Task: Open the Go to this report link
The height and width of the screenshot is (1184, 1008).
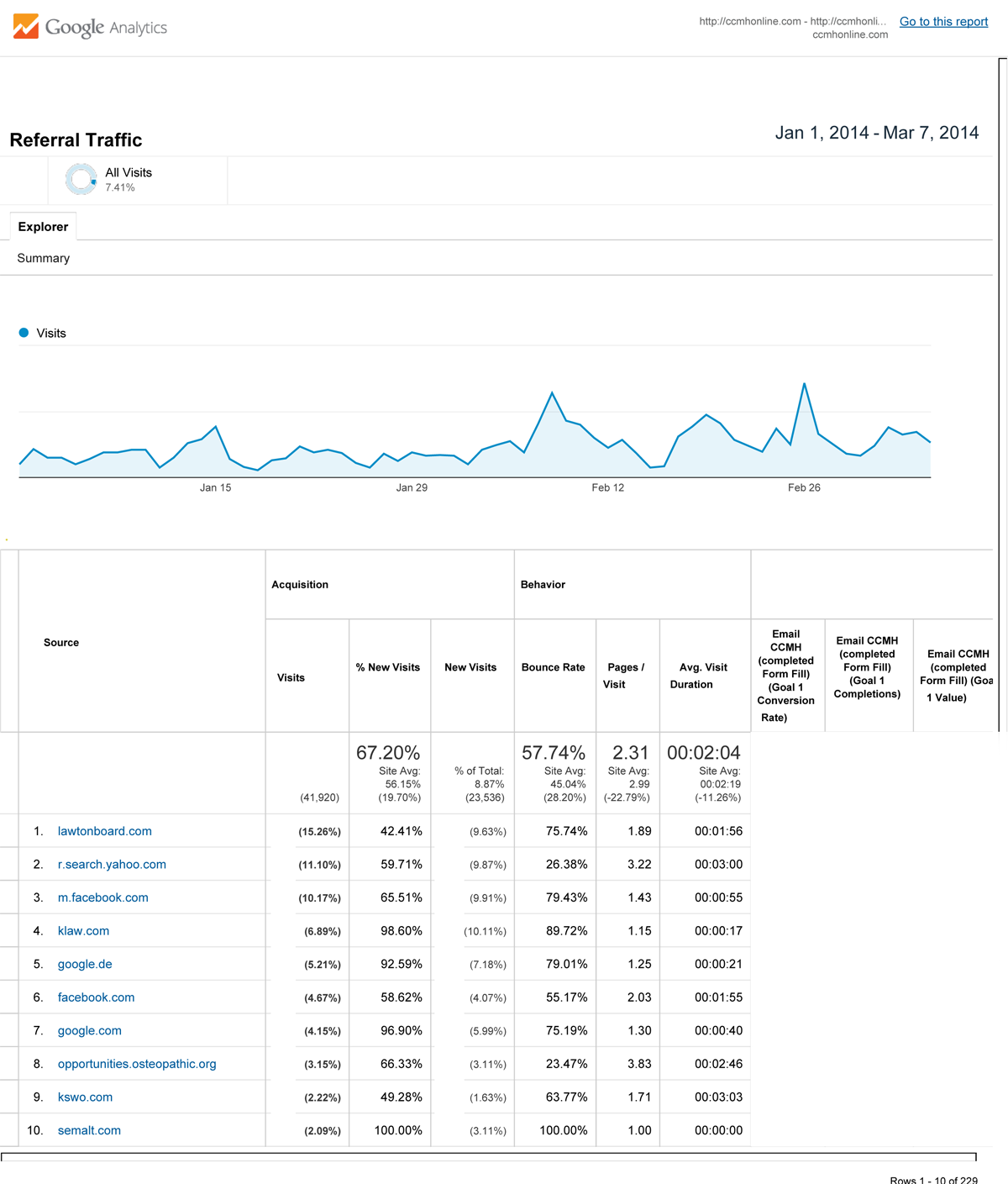Action: pyautogui.click(x=943, y=21)
